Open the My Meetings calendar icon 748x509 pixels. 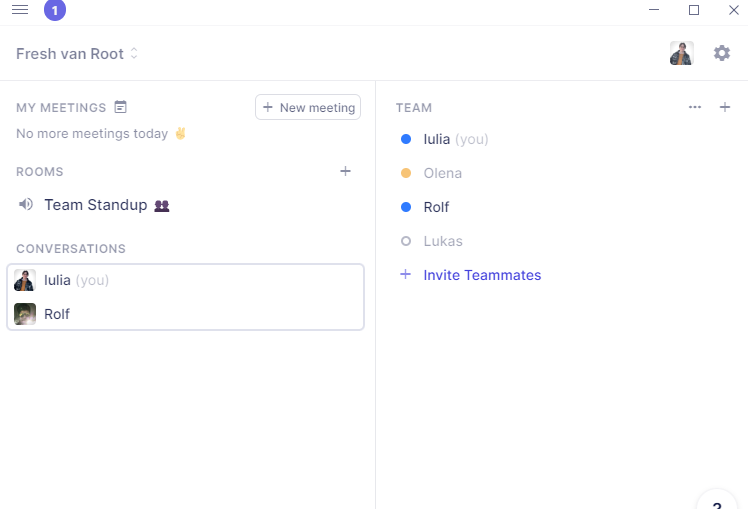121,107
